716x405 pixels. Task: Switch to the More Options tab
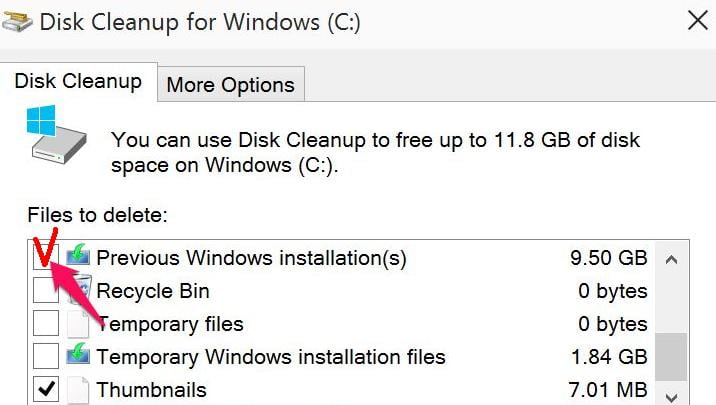(x=230, y=85)
